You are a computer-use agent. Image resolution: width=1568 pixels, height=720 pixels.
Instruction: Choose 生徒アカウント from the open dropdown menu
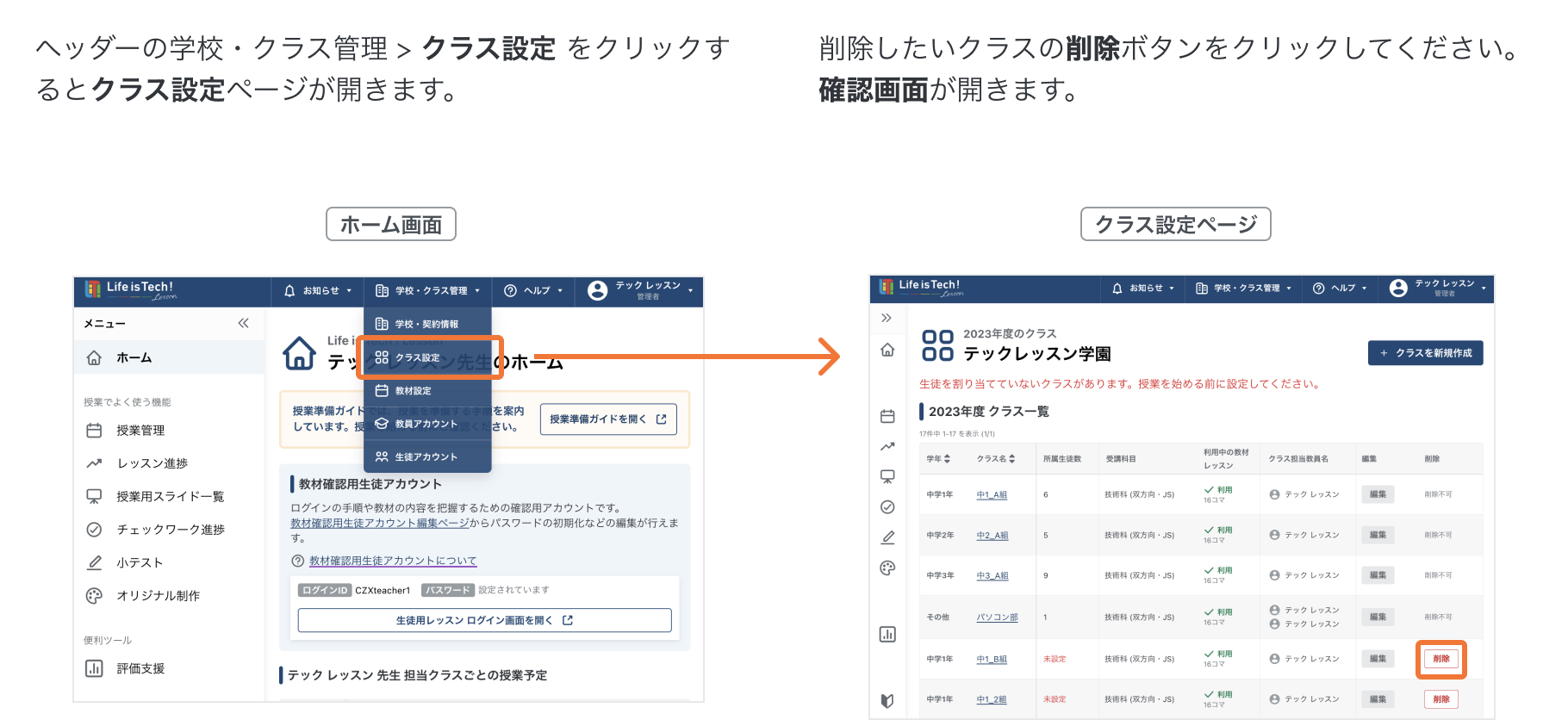(x=426, y=457)
